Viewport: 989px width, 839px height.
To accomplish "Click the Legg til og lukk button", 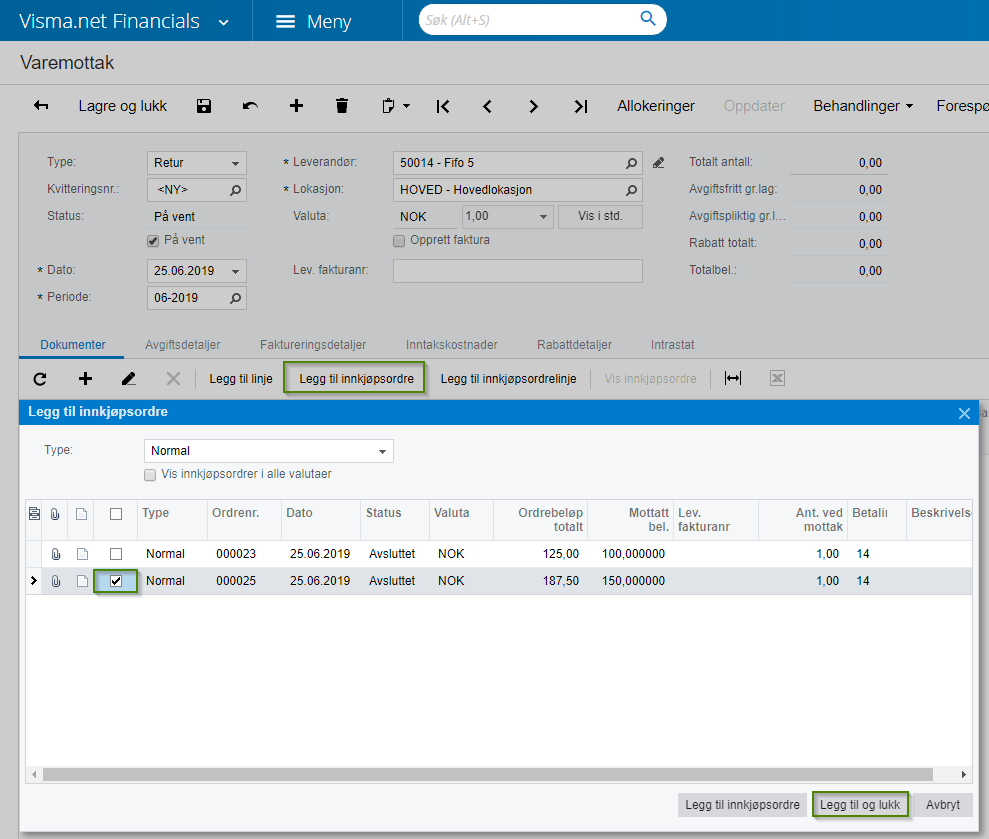I will (860, 804).
